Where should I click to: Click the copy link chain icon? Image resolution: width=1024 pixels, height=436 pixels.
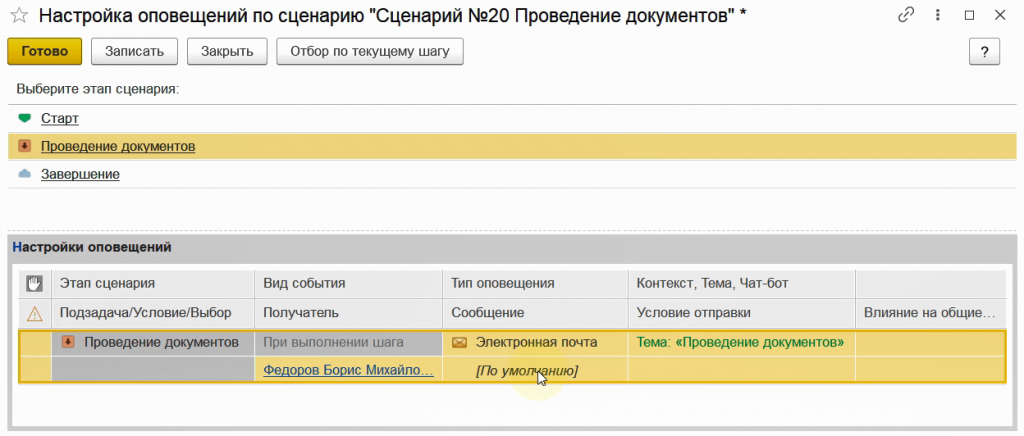click(907, 15)
